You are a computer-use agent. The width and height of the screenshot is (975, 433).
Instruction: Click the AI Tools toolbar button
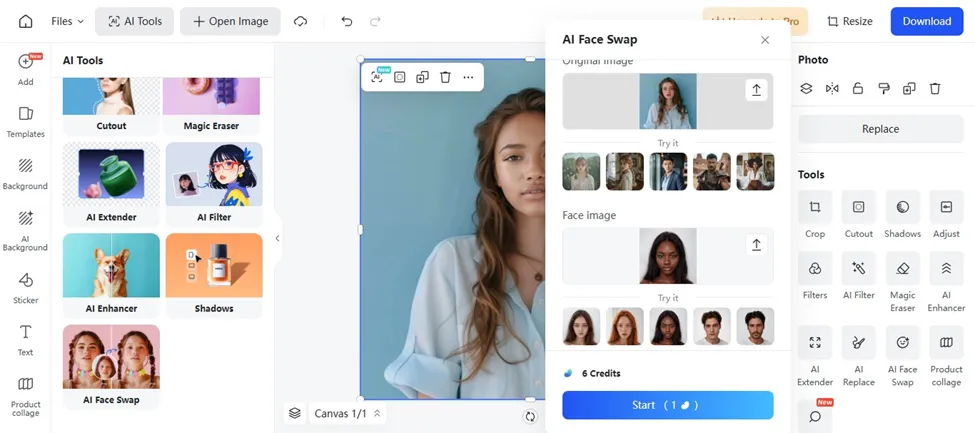point(134,21)
